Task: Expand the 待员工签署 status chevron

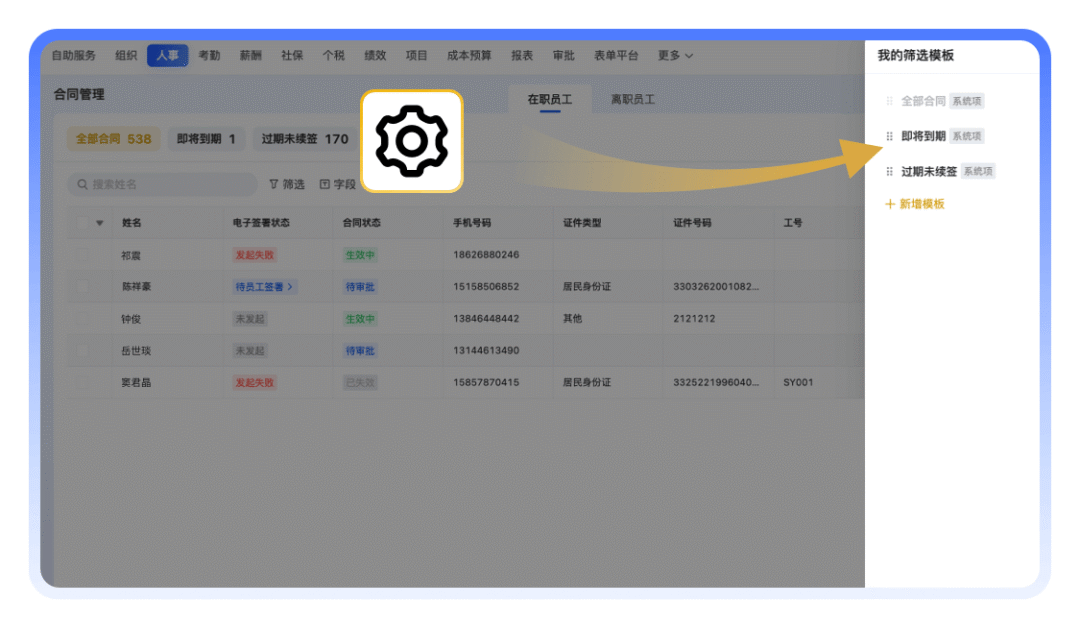Action: [291, 287]
